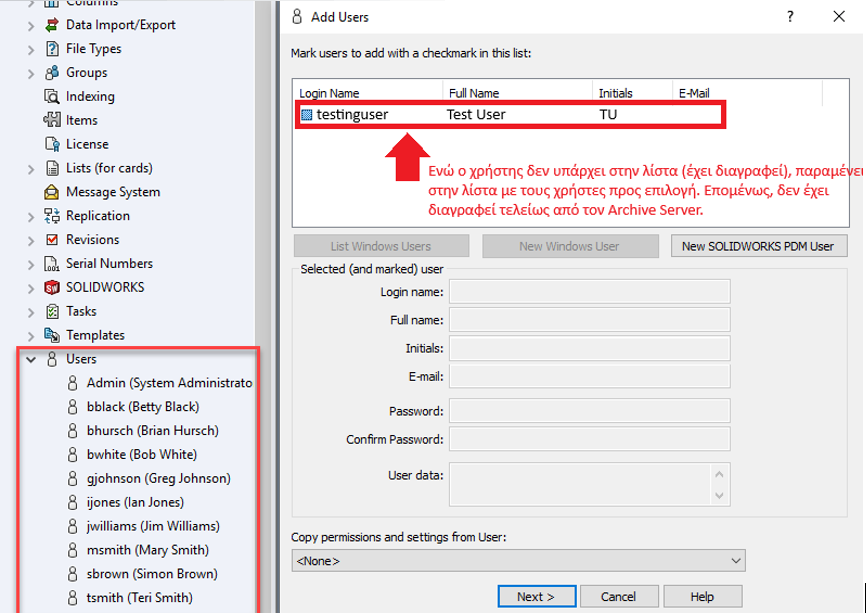Click the Items node icon
Image resolution: width=867 pixels, height=613 pixels.
coord(52,120)
